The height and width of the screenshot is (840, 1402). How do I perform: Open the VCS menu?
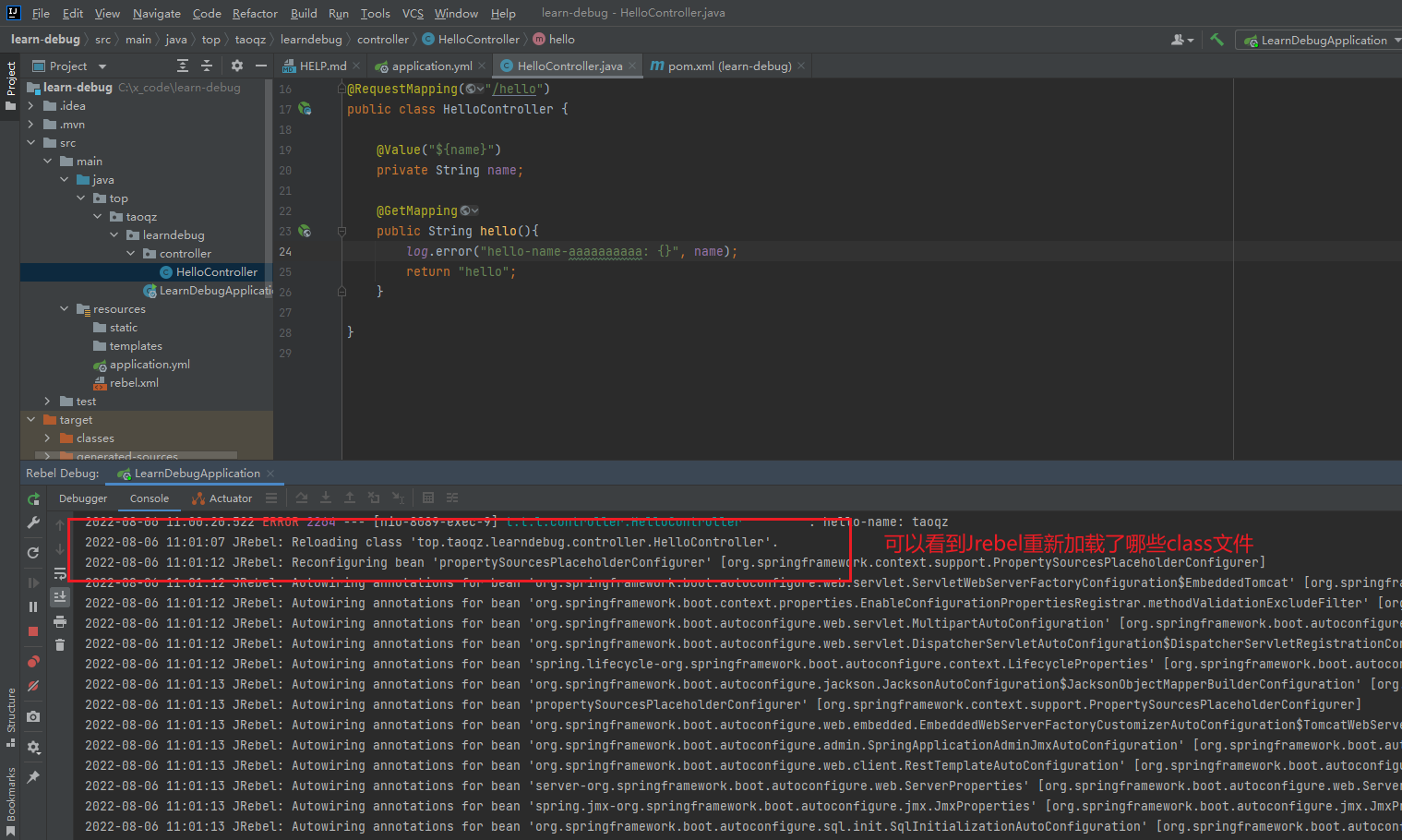click(413, 13)
